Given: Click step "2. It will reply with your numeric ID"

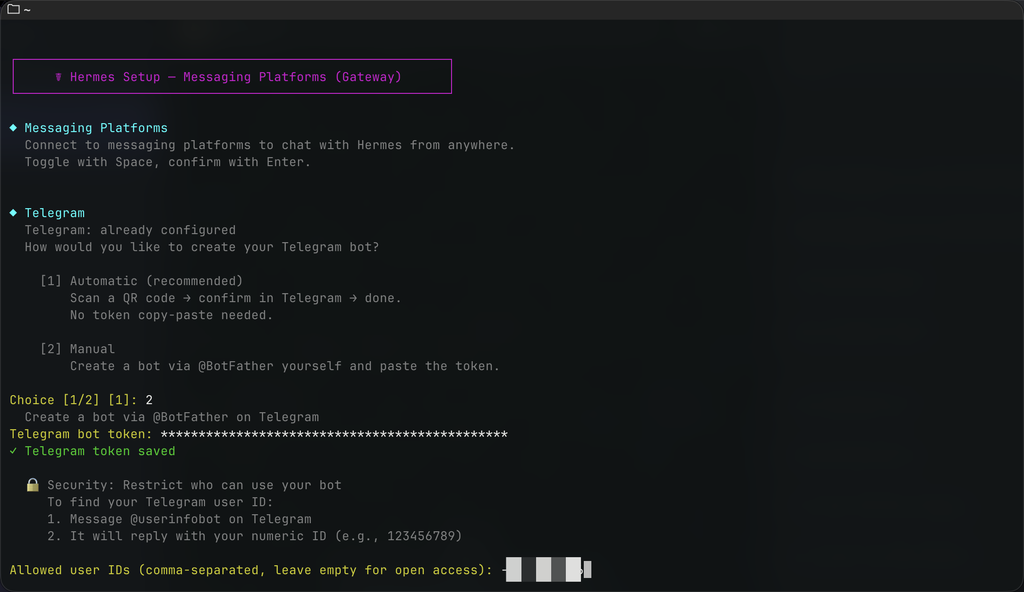Looking at the screenshot, I should pyautogui.click(x=255, y=536).
